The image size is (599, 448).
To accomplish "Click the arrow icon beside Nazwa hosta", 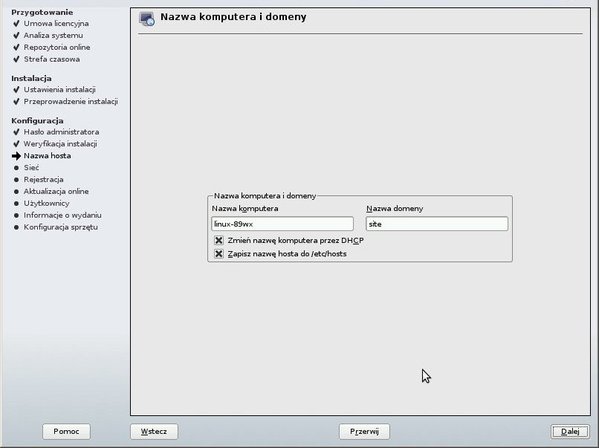I will [x=16, y=156].
